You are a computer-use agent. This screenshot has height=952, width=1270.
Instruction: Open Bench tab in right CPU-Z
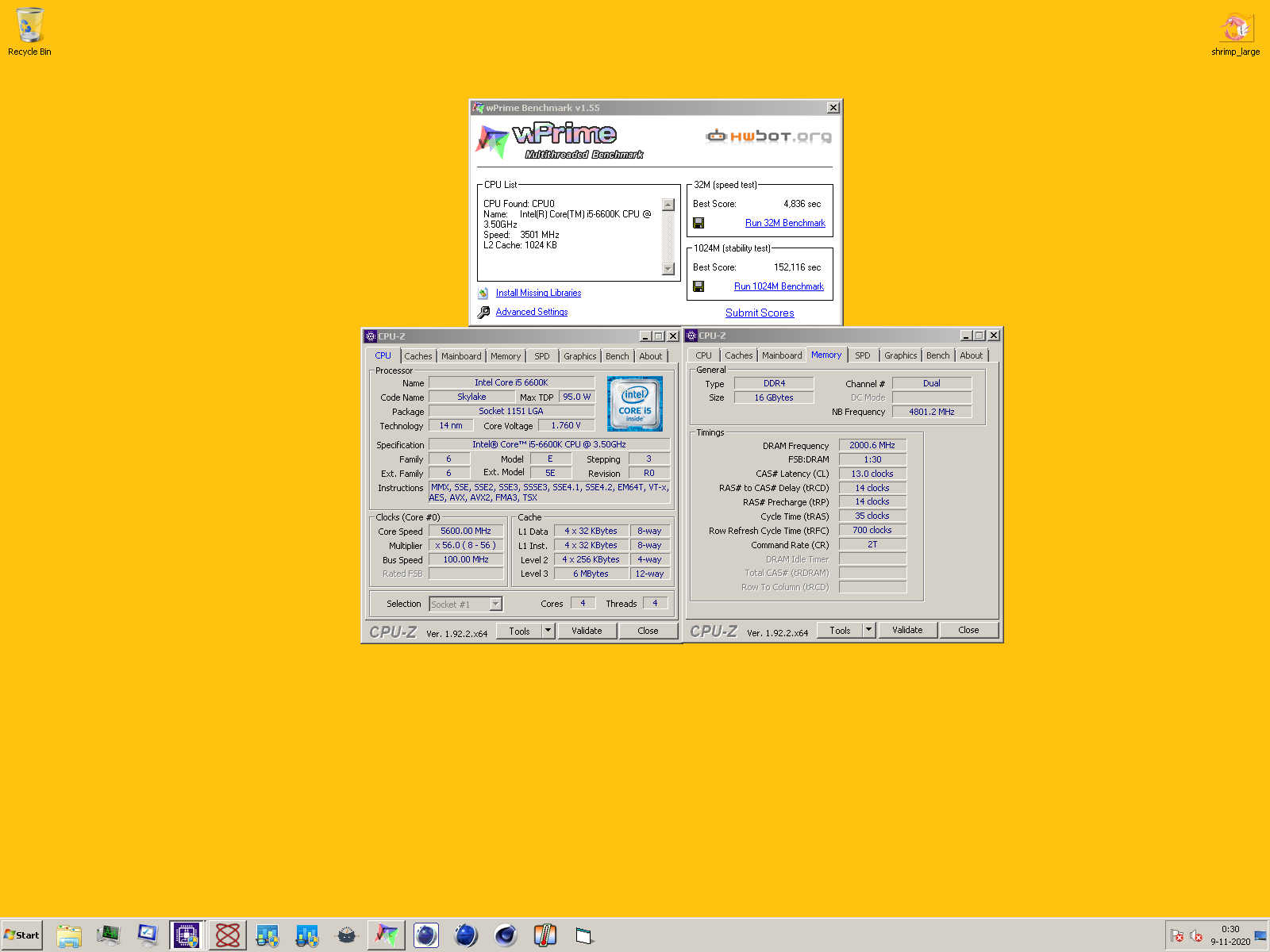tap(938, 355)
